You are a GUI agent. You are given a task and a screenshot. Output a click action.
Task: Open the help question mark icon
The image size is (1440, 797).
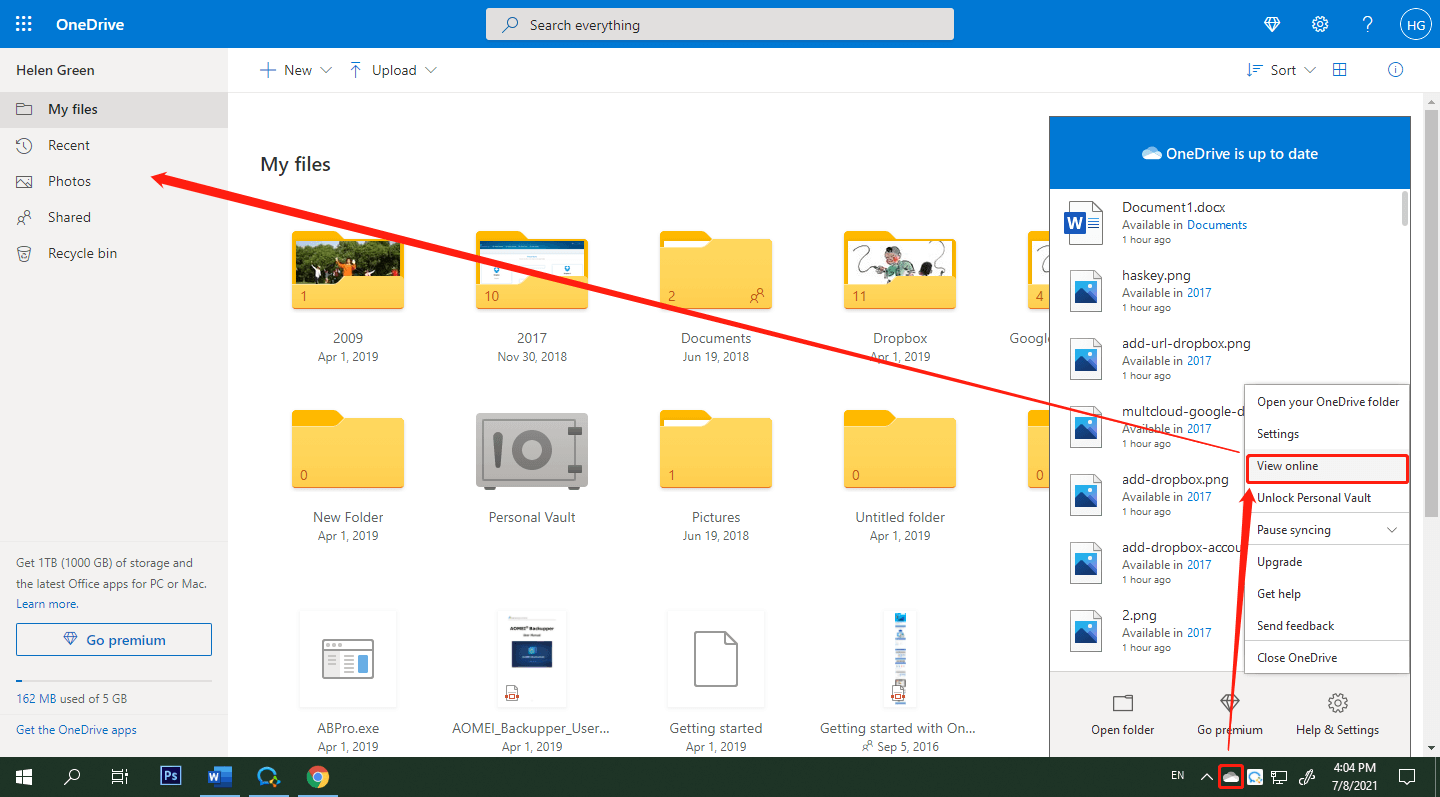pos(1368,24)
